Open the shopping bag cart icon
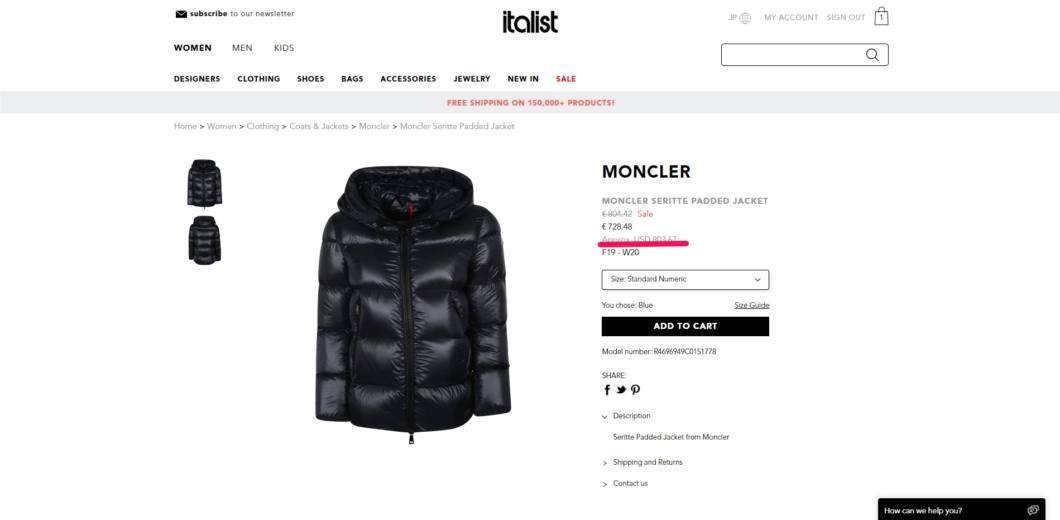 [881, 16]
